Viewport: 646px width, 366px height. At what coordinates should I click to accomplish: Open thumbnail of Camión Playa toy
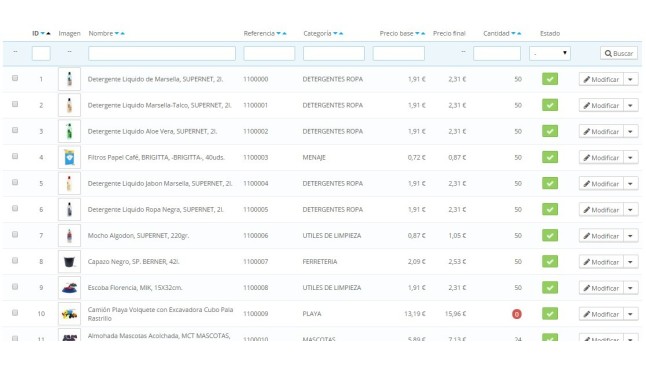(x=69, y=314)
